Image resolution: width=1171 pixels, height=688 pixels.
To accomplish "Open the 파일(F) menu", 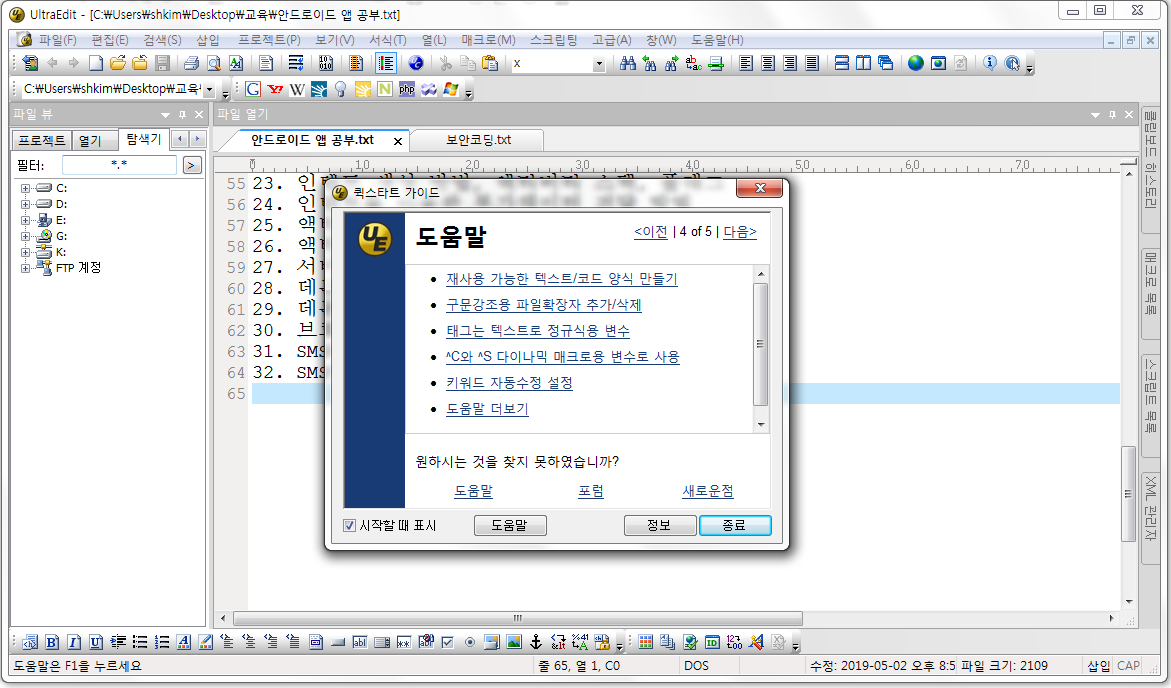I will click(58, 40).
